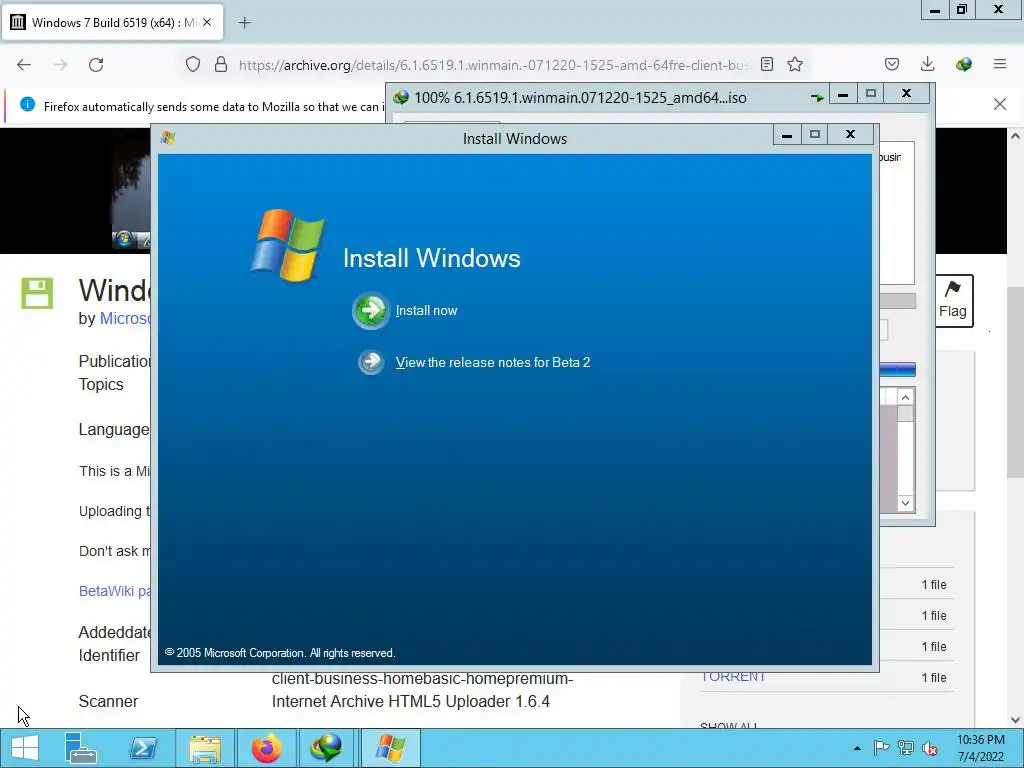Reload the archive.org page
The image size is (1024, 768).
coord(96,65)
